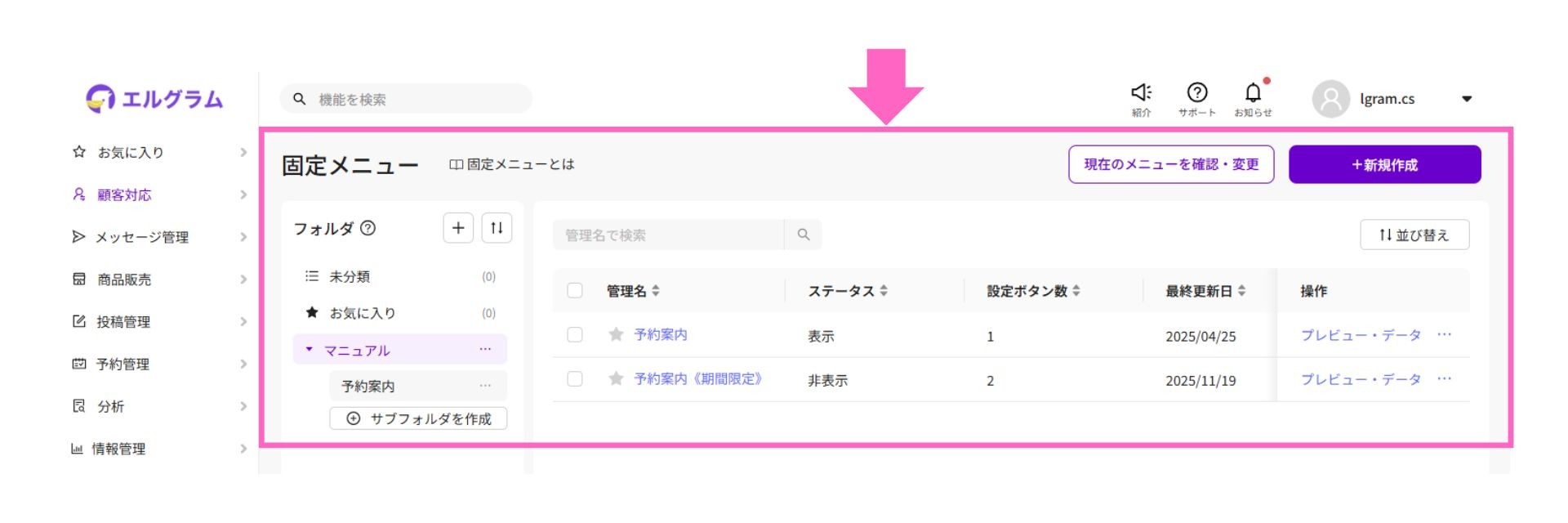Click 現在のメニューを確認・変更 button

[1170, 164]
